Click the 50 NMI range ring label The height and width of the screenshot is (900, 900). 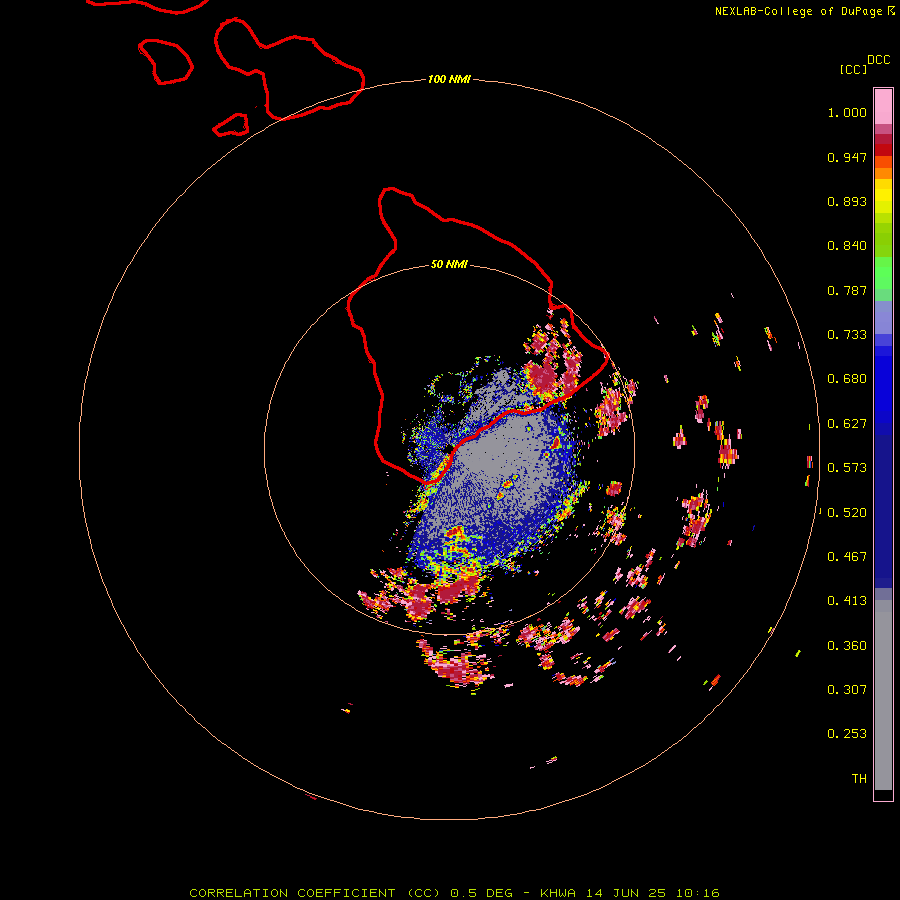pyautogui.click(x=449, y=265)
